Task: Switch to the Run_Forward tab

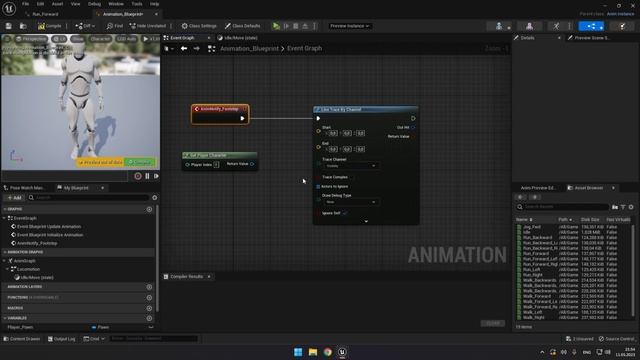Action: tap(45, 14)
